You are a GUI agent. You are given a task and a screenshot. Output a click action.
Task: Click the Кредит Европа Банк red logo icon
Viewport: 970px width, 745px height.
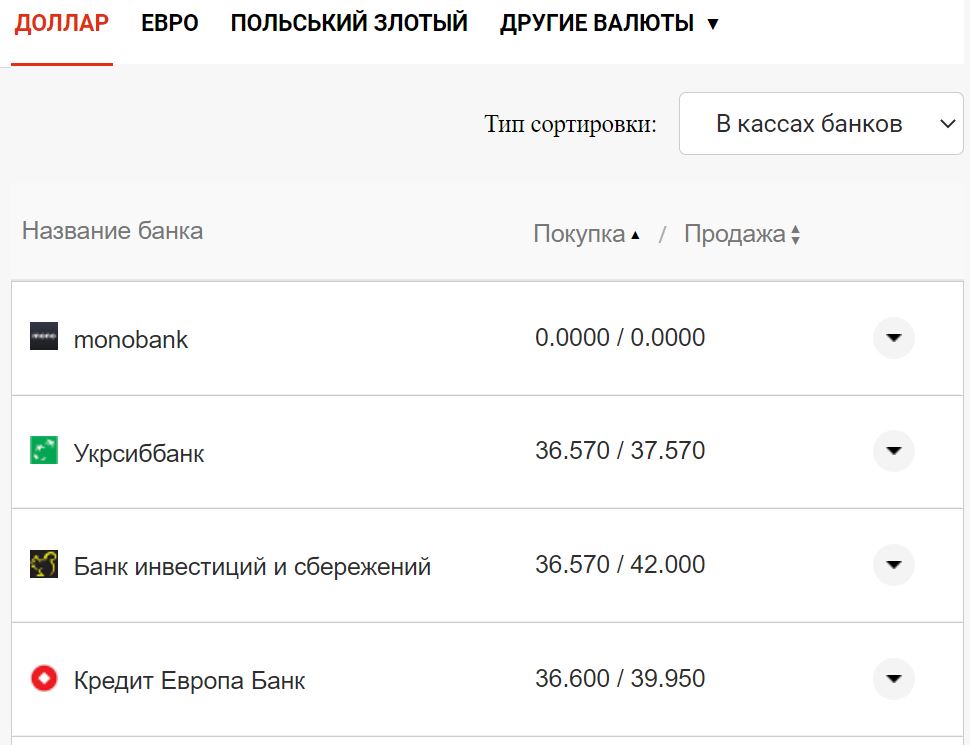(44, 678)
